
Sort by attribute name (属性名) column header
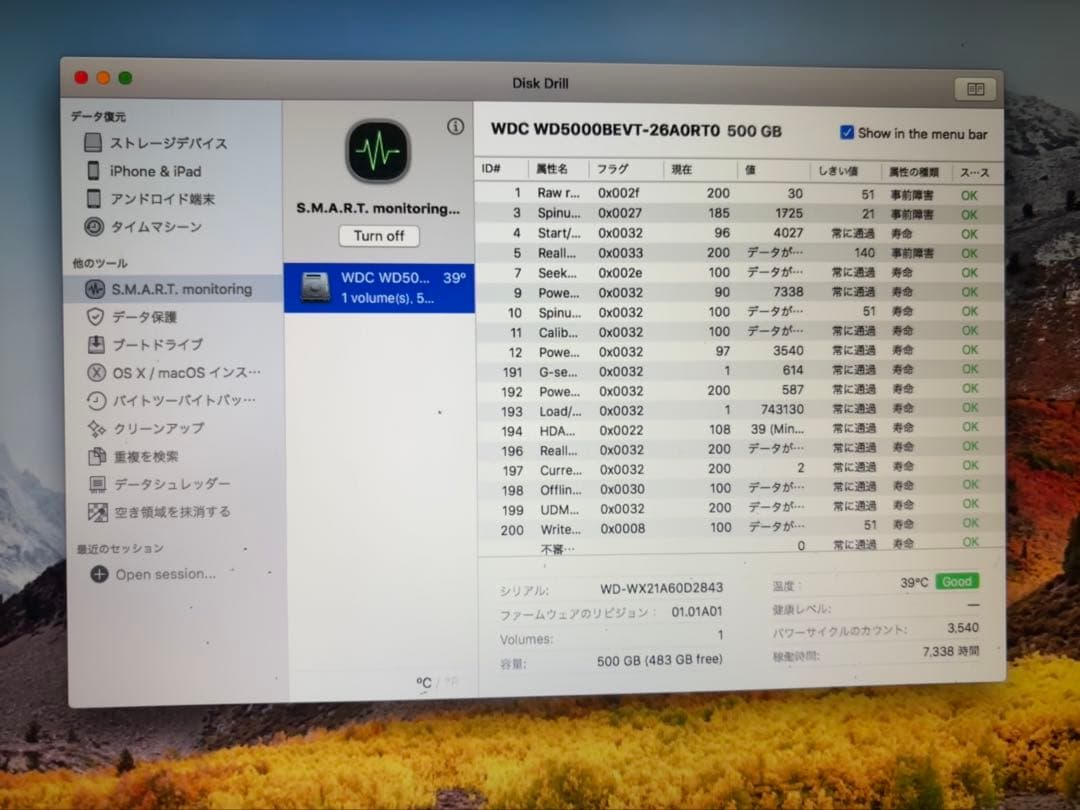557,169
